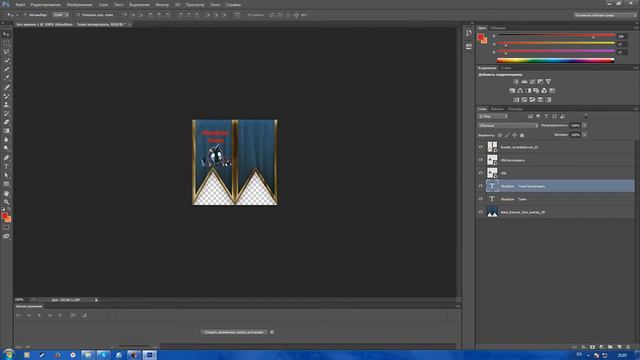Viewport: 640px width, 360px height.
Task: Hide the selected text layer
Action: [x=481, y=186]
